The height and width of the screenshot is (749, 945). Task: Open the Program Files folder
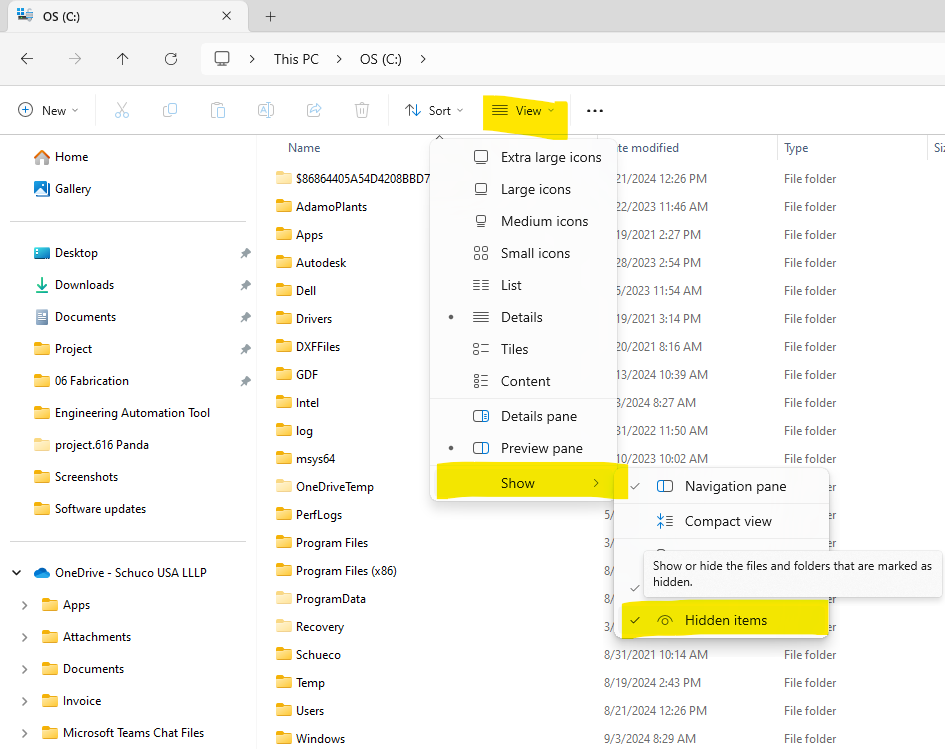click(x=331, y=543)
